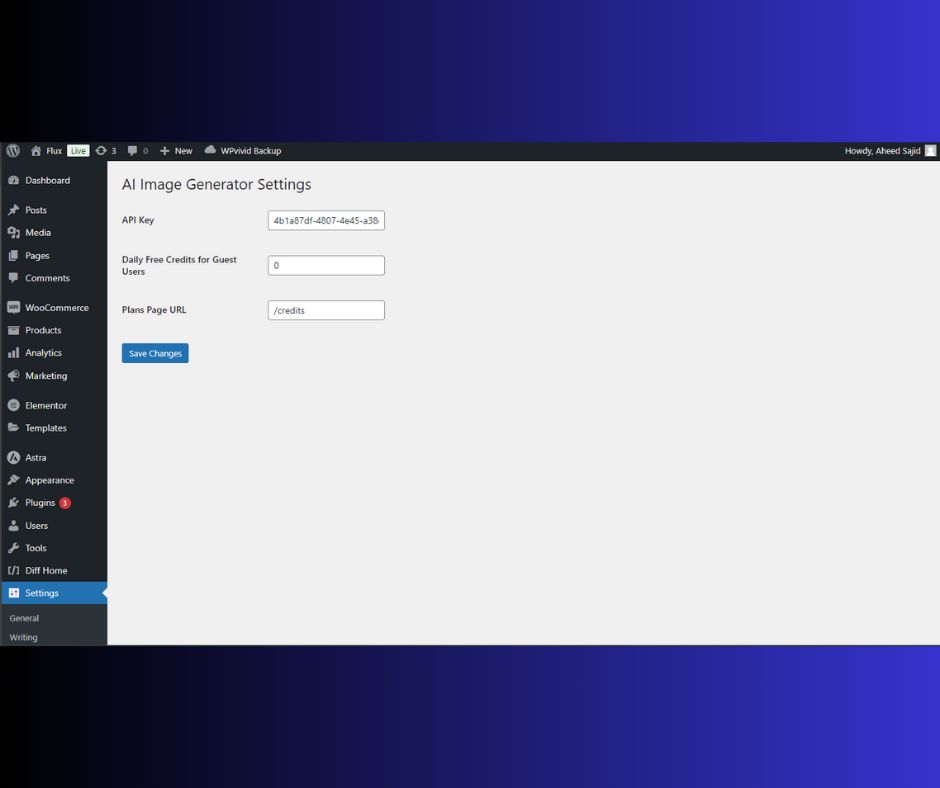Open the Media library menu

[38, 233]
